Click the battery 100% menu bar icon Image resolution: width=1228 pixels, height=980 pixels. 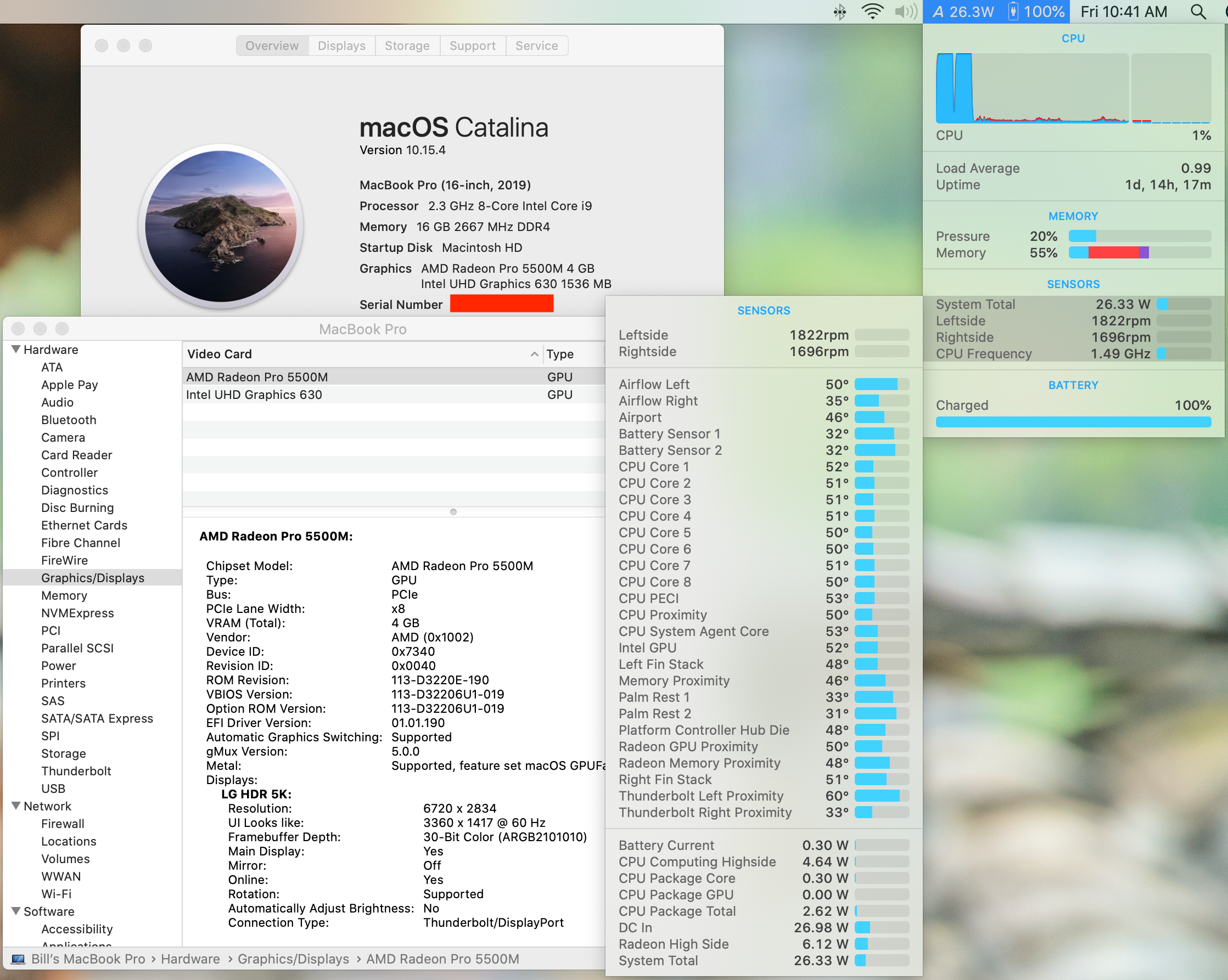1036,12
